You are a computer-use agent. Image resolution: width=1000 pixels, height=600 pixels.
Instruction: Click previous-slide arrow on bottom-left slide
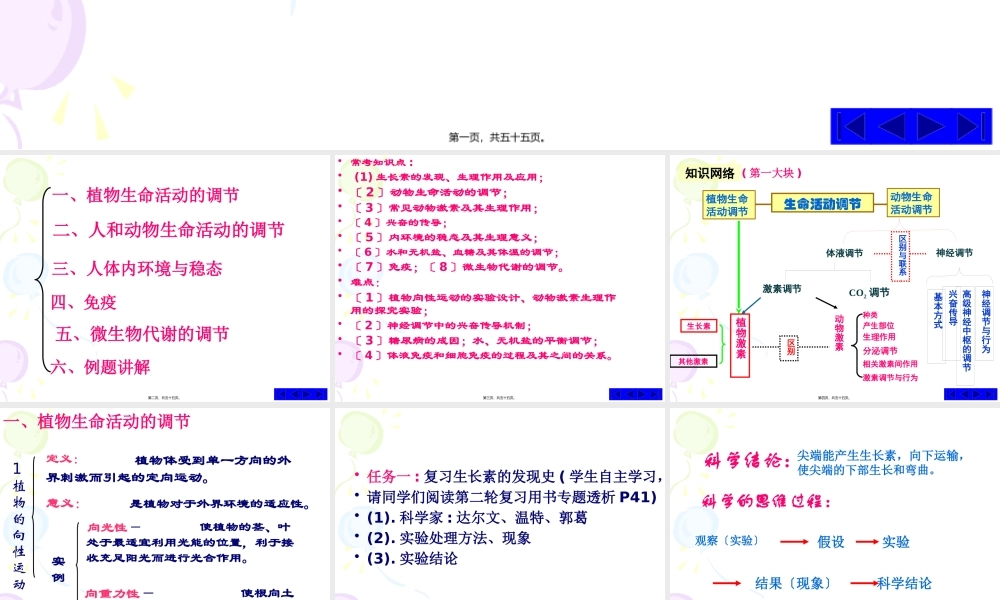[x=294, y=597]
